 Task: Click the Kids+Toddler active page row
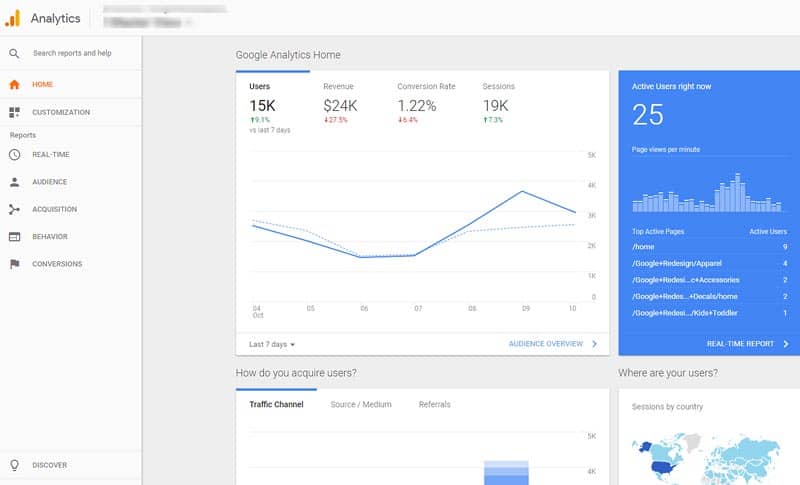pos(709,313)
